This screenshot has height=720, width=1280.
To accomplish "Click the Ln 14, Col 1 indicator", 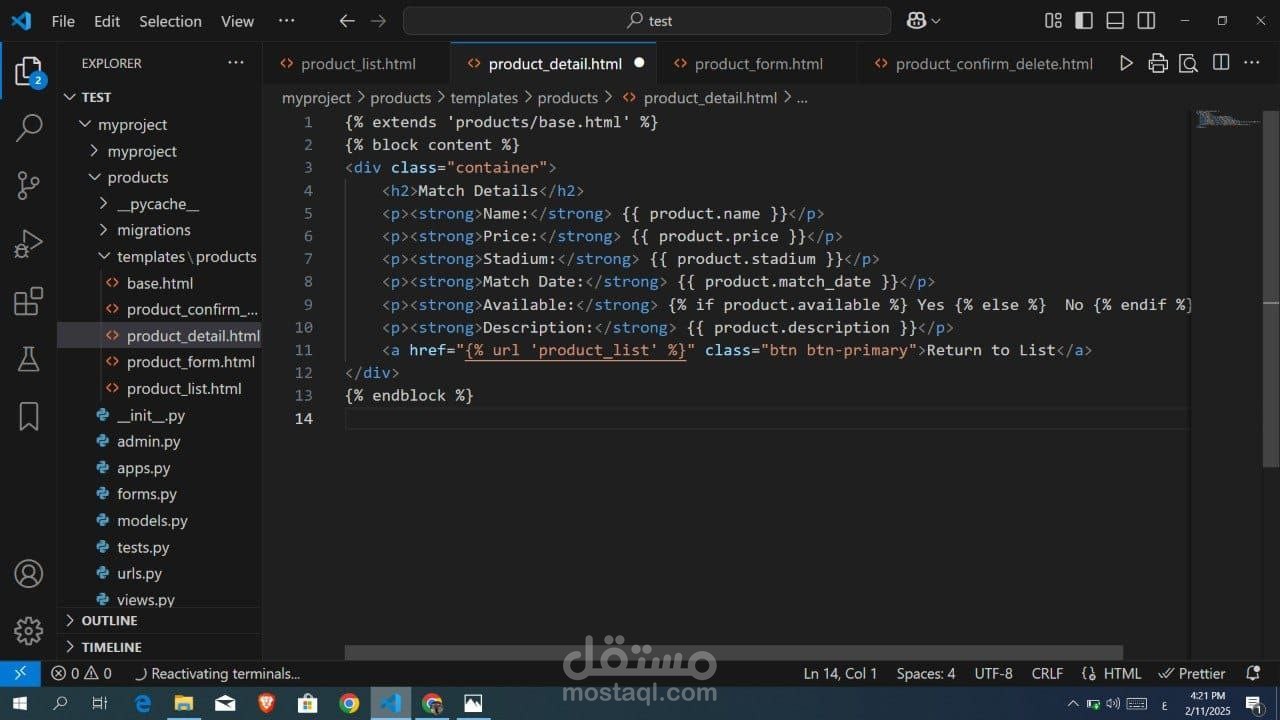I will tap(840, 673).
